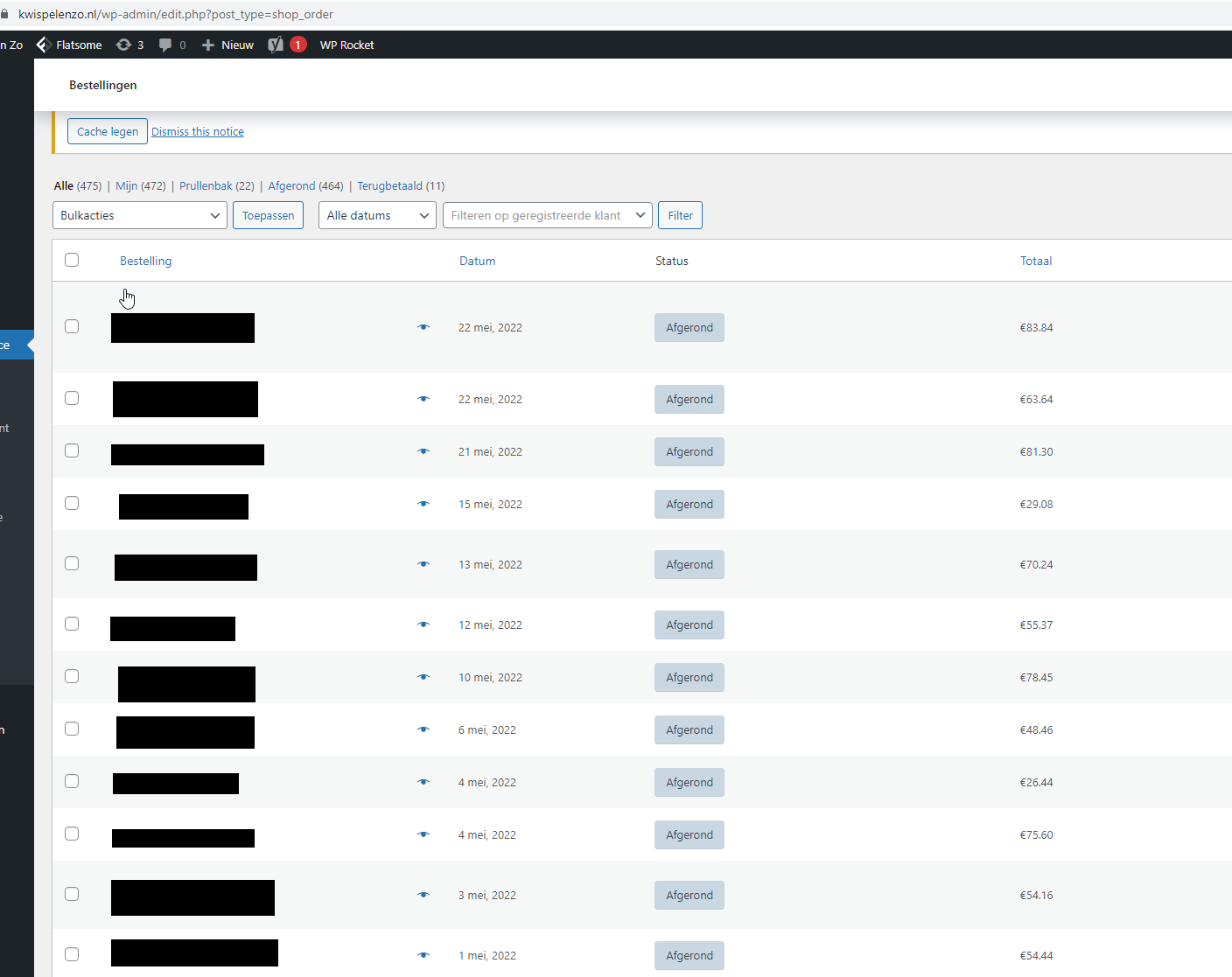
Task: Click the Bestellingen page title
Action: pos(103,85)
